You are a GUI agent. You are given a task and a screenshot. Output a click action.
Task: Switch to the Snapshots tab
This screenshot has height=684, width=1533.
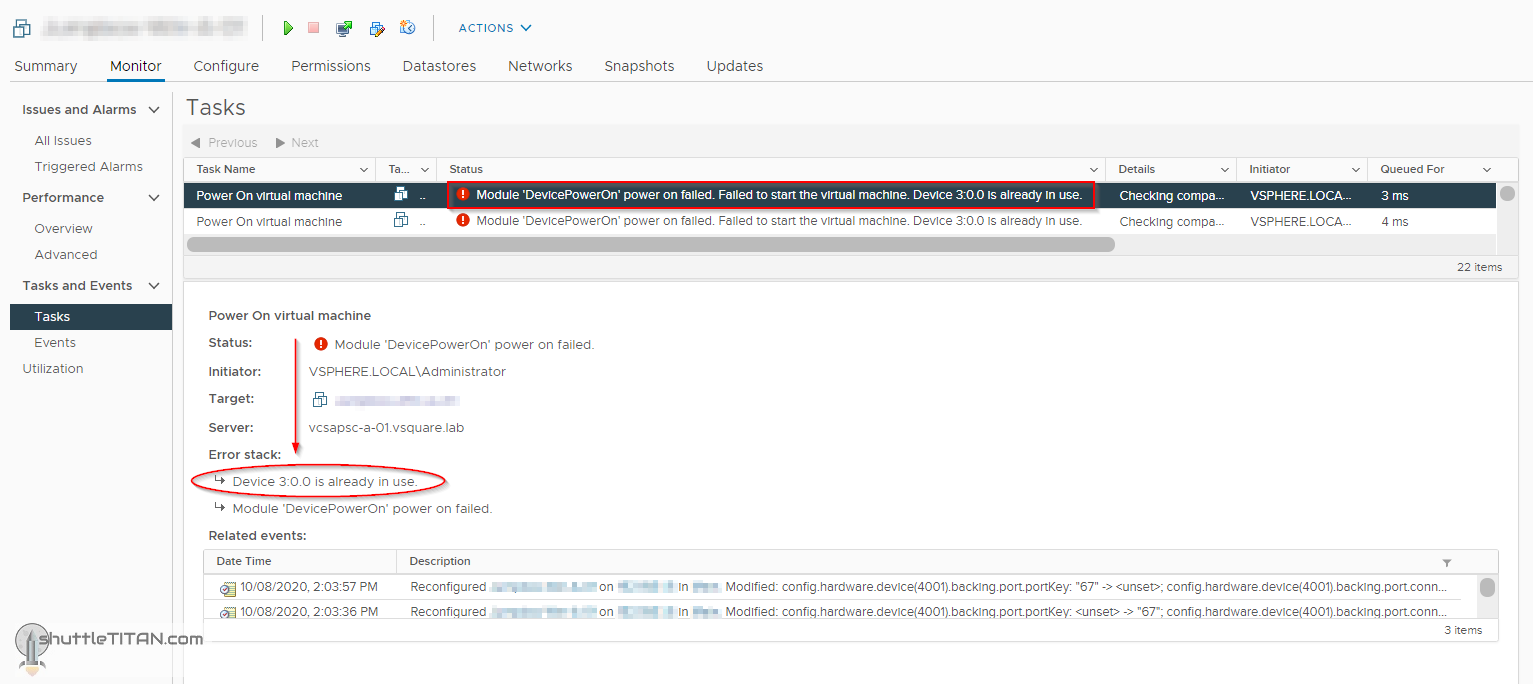coord(639,66)
